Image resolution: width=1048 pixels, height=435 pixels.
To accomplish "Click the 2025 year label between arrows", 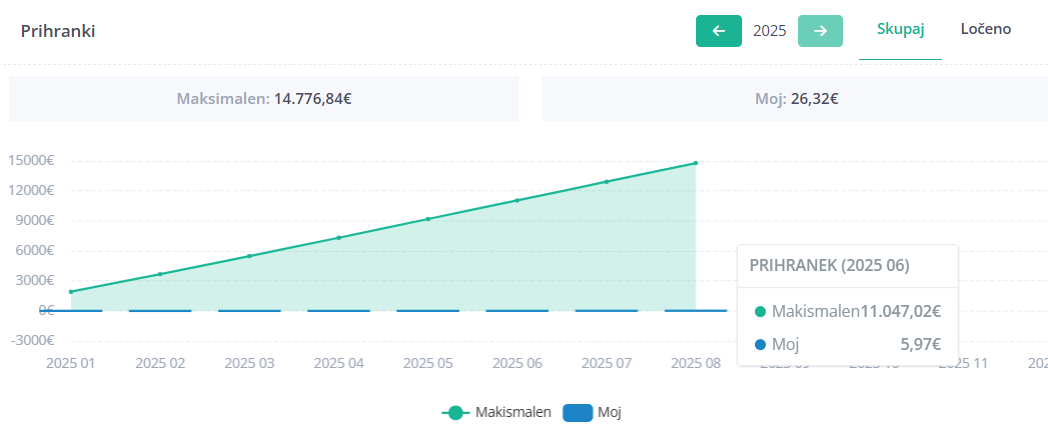I will (769, 31).
